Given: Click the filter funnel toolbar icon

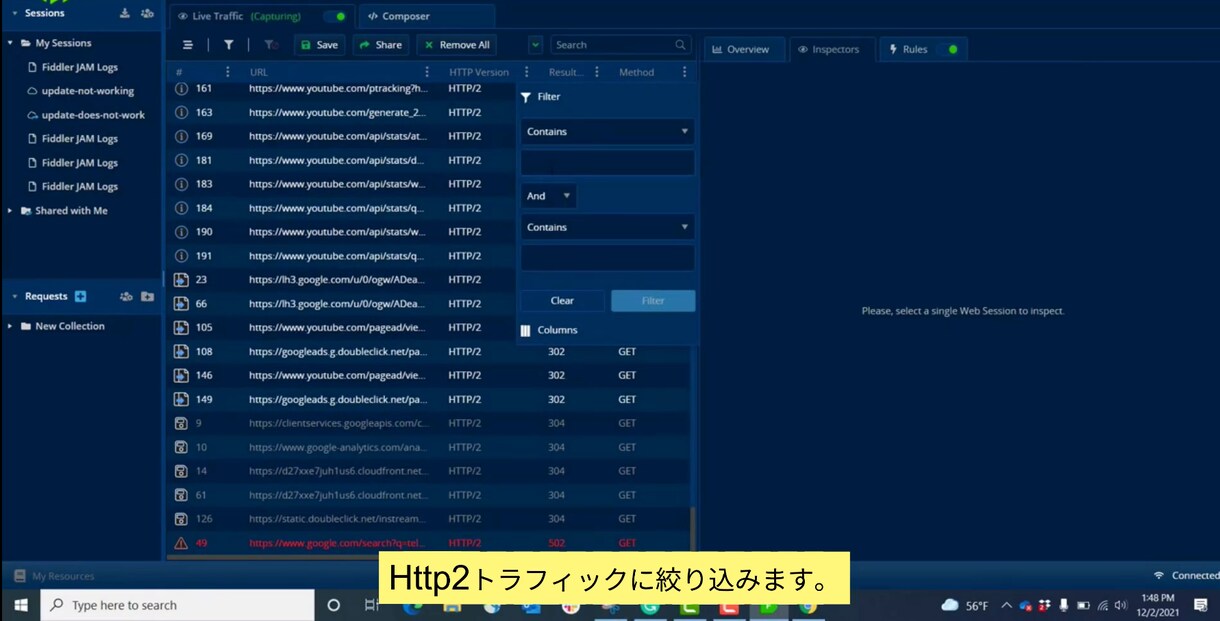Looking at the screenshot, I should (229, 45).
